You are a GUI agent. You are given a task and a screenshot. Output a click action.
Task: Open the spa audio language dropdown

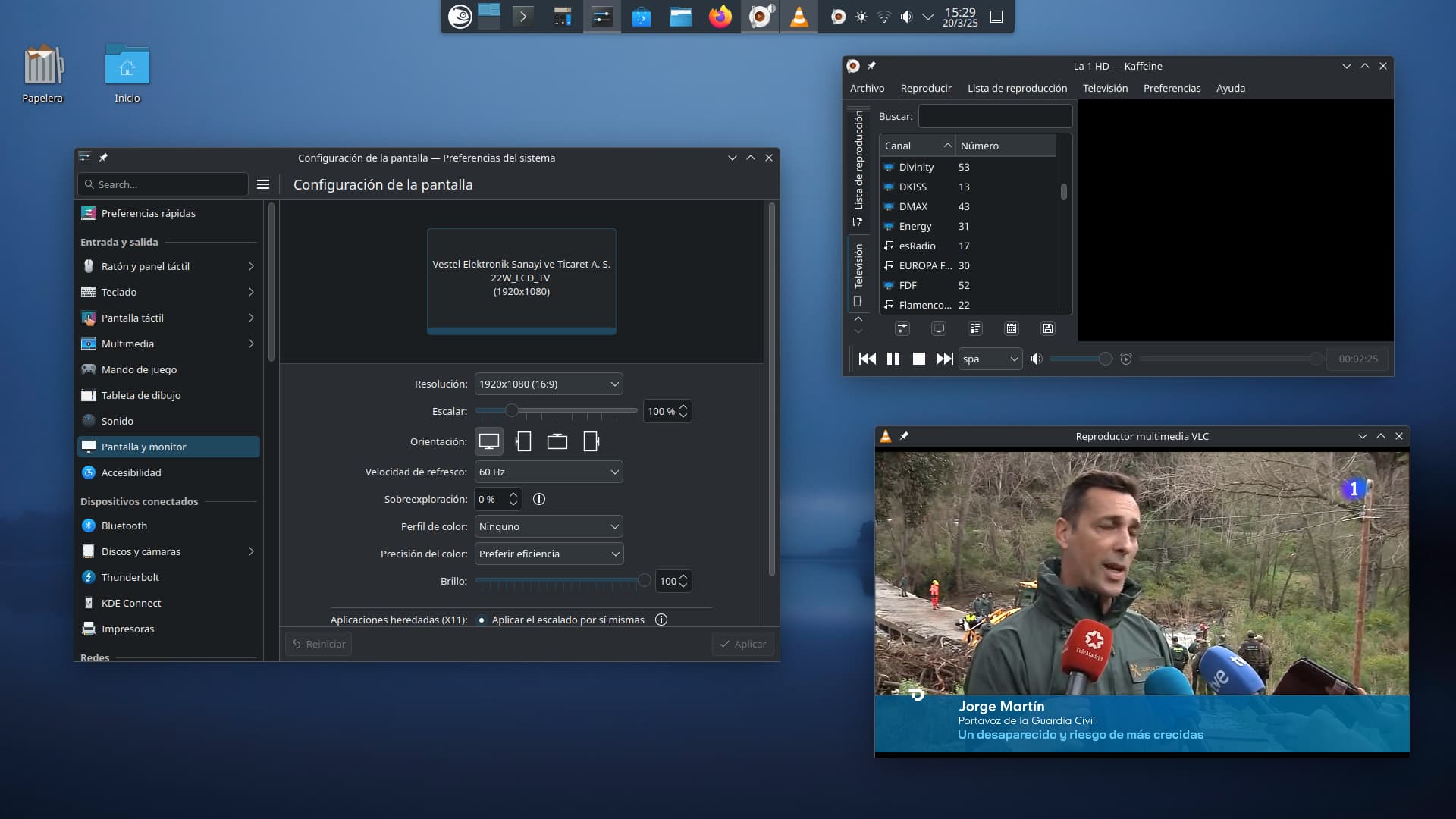[x=990, y=359]
